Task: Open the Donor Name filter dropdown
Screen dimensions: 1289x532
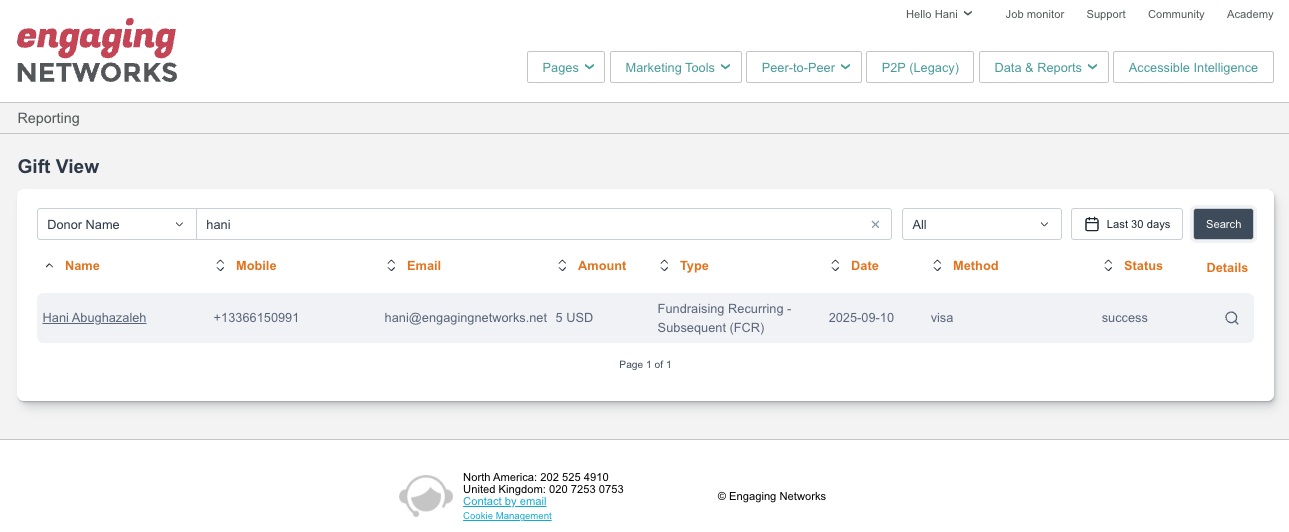Action: [116, 225]
